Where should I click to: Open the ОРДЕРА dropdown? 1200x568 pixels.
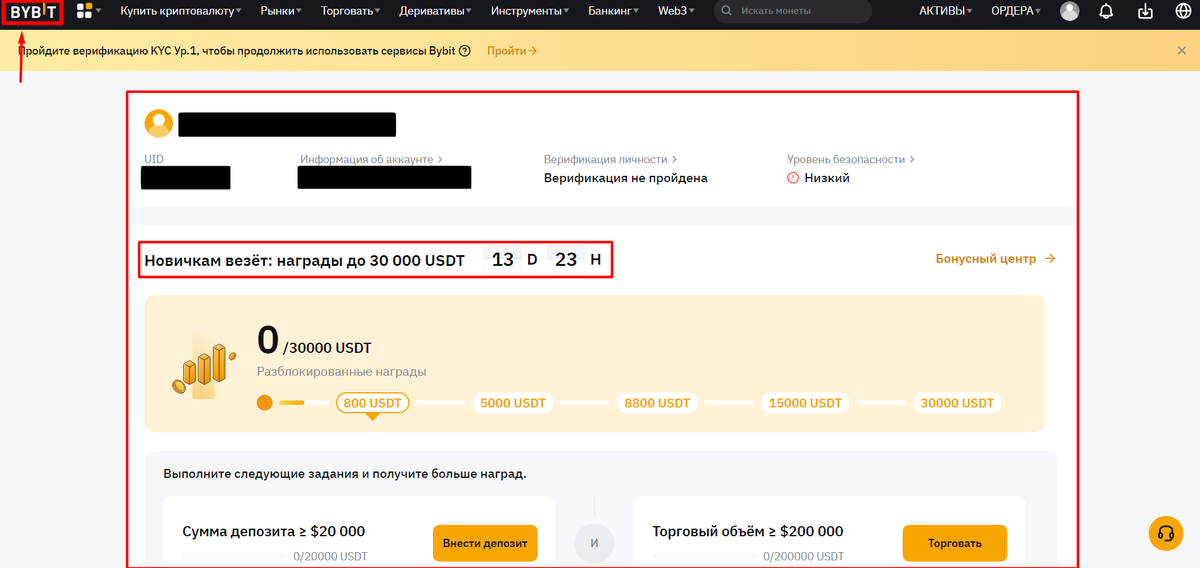1016,12
